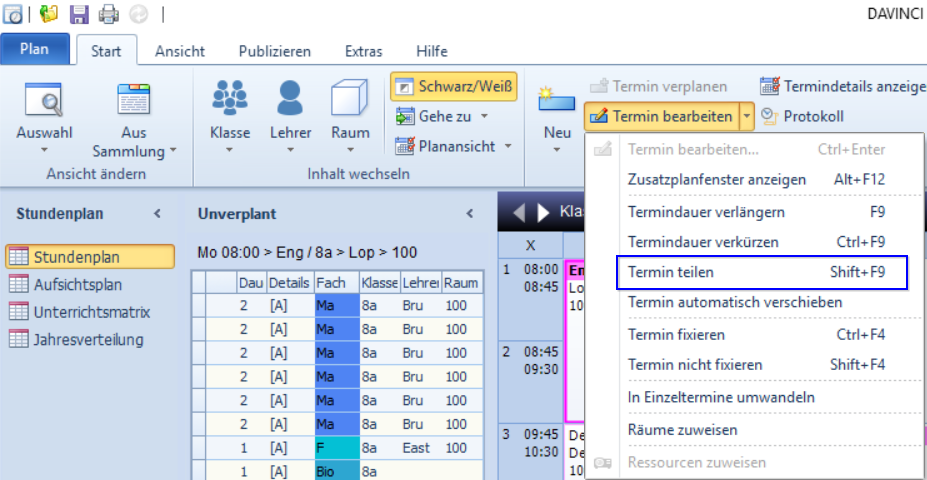Click the DaVinci app icon in title bar

(12, 14)
